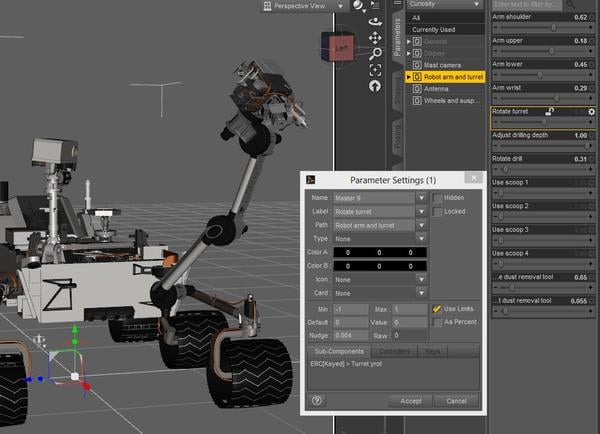Enable the As Percent checkbox
The image size is (600, 434).
[x=437, y=322]
